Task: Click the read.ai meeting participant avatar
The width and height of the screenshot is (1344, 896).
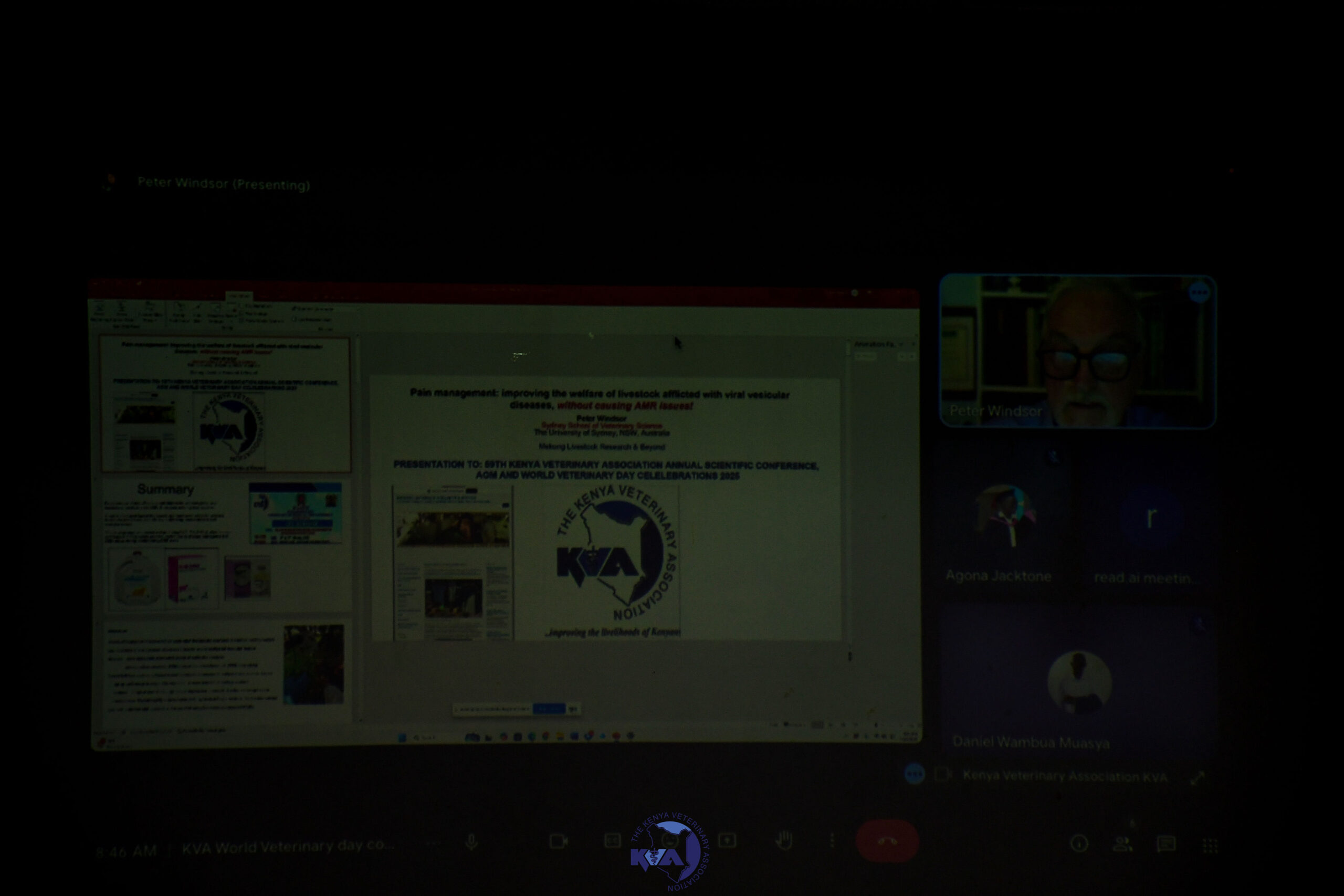Action: pyautogui.click(x=1151, y=518)
